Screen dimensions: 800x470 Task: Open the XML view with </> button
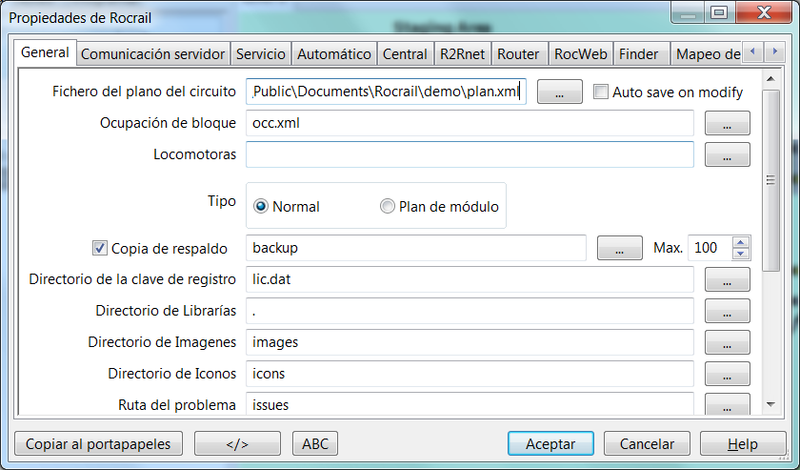point(237,443)
